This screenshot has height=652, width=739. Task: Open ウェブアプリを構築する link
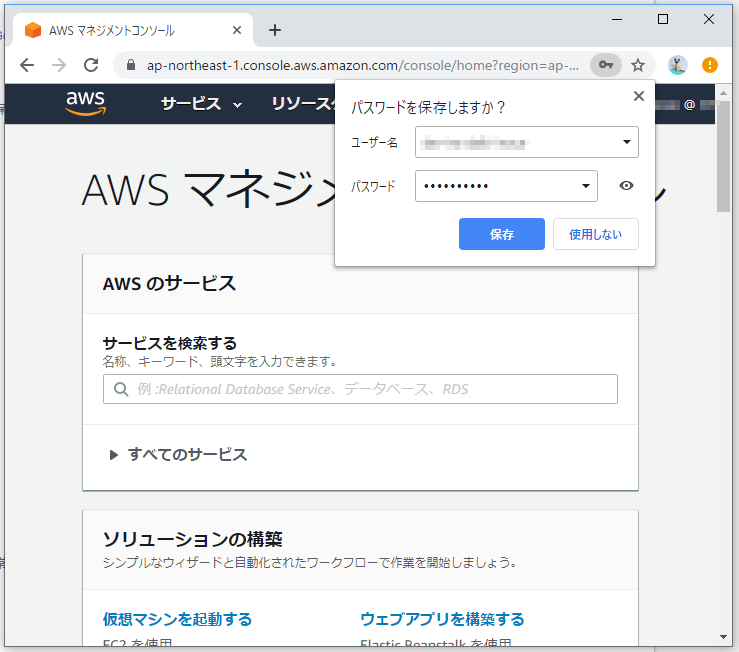[442, 619]
